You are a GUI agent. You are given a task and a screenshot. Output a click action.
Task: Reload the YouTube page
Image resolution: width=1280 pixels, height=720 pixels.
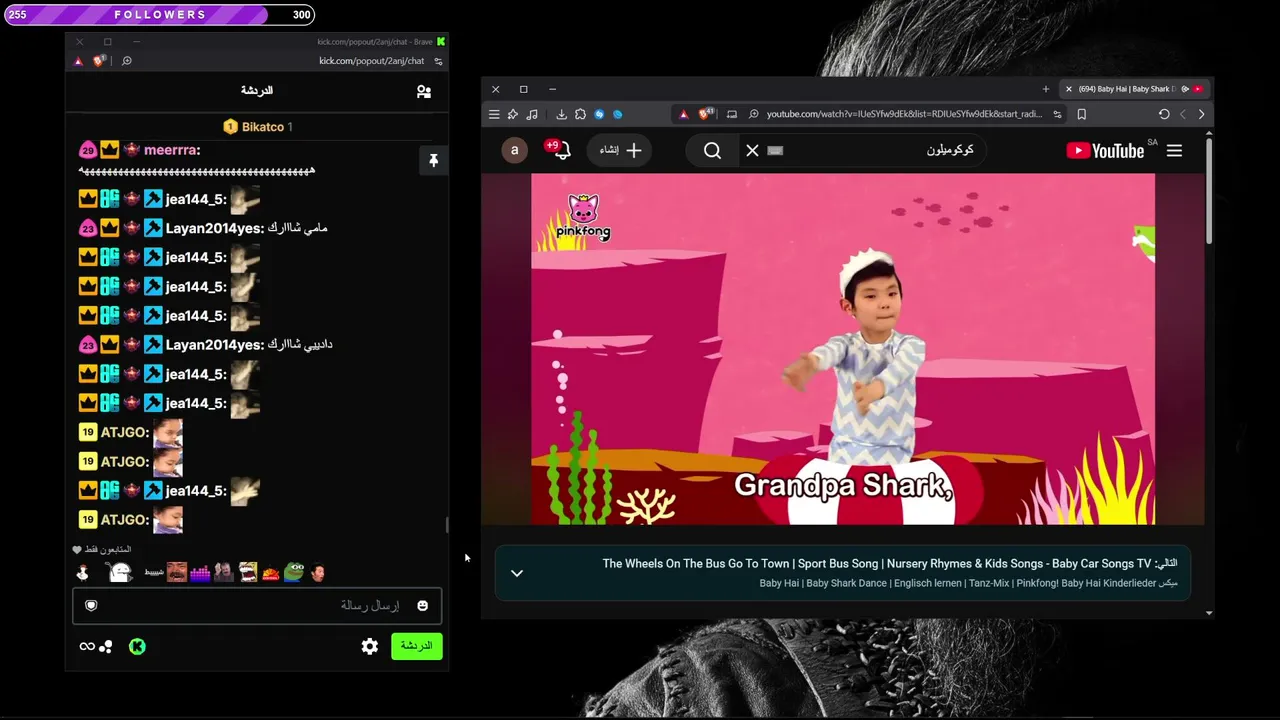coord(1164,114)
